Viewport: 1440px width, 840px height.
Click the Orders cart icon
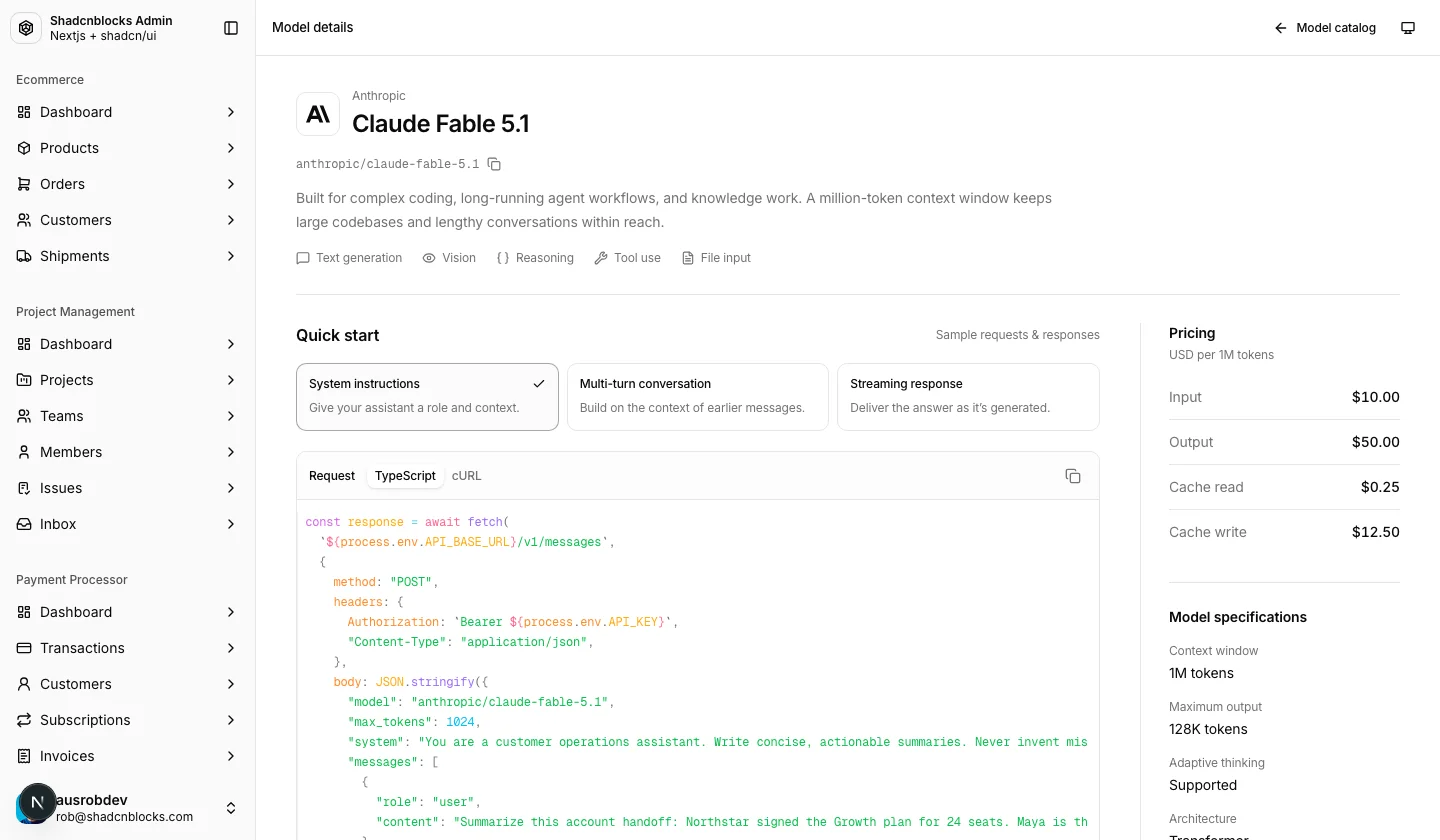pos(24,184)
